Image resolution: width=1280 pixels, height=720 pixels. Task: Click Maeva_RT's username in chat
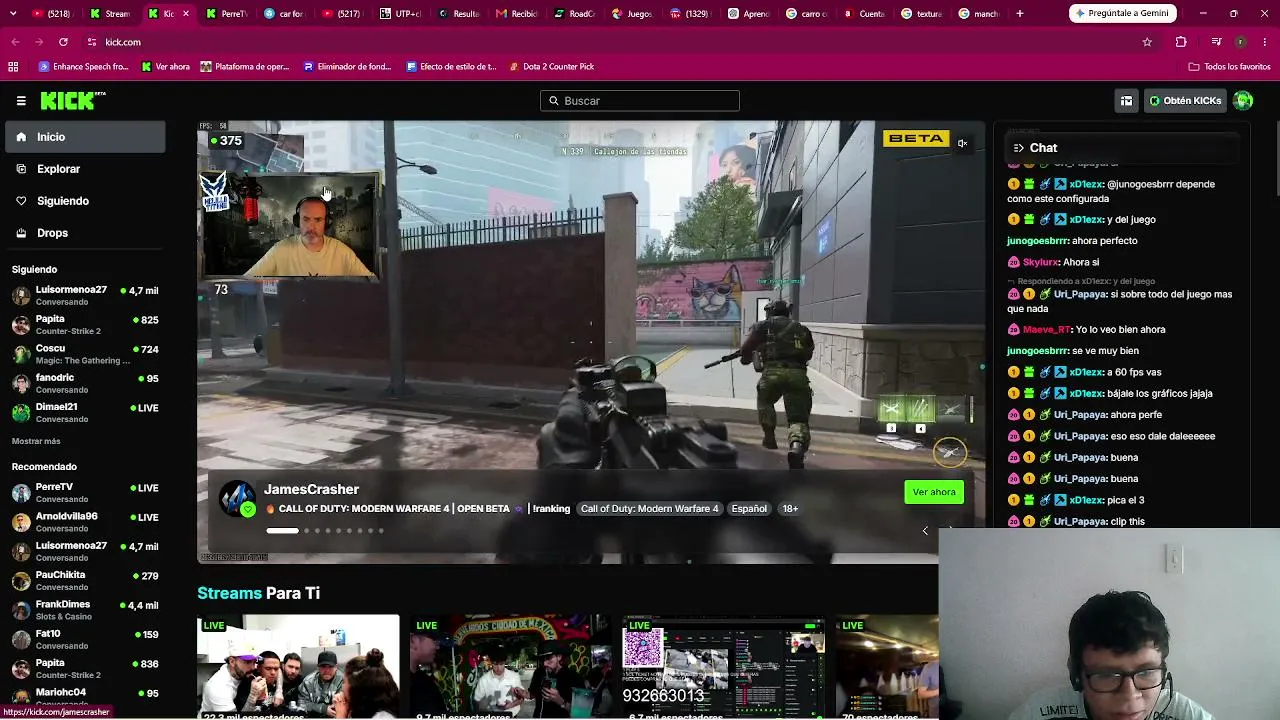(x=1047, y=330)
